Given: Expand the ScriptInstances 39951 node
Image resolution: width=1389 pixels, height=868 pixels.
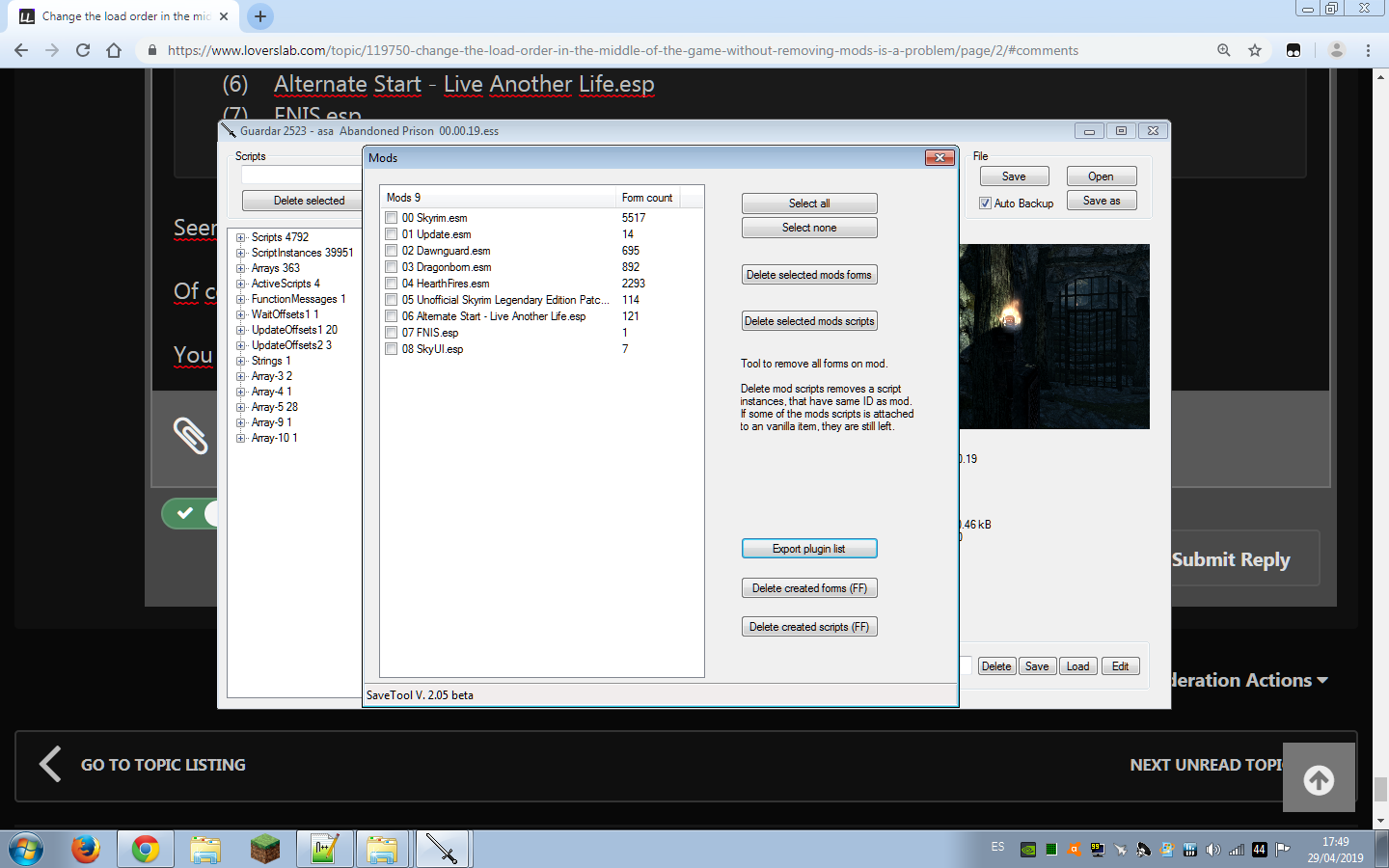Looking at the screenshot, I should 241,253.
